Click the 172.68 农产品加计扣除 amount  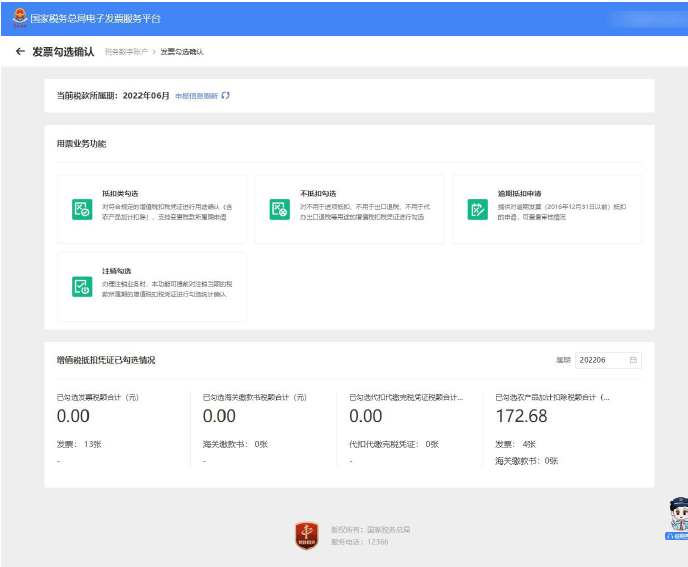[x=522, y=417]
